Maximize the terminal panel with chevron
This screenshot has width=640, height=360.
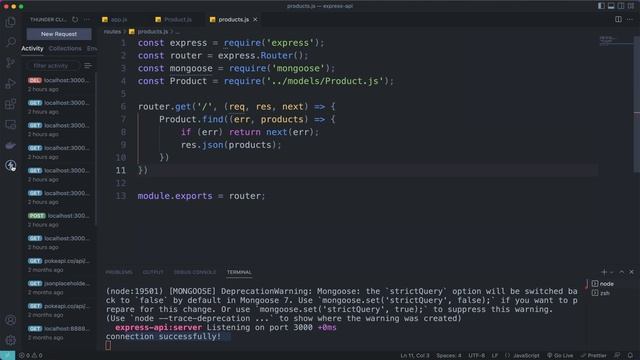tap(622, 272)
